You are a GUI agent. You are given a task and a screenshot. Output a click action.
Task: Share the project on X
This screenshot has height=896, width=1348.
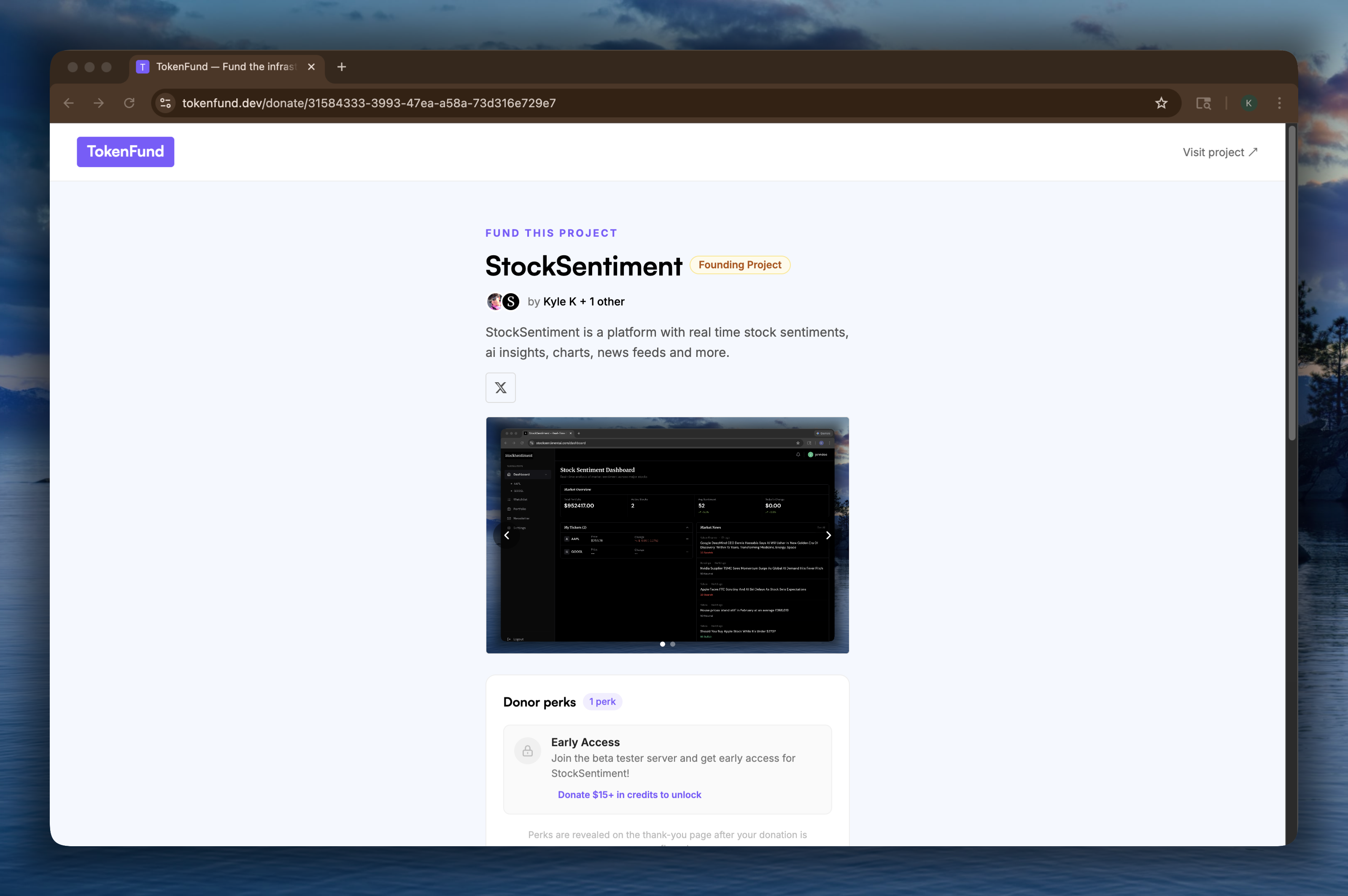pyautogui.click(x=500, y=387)
